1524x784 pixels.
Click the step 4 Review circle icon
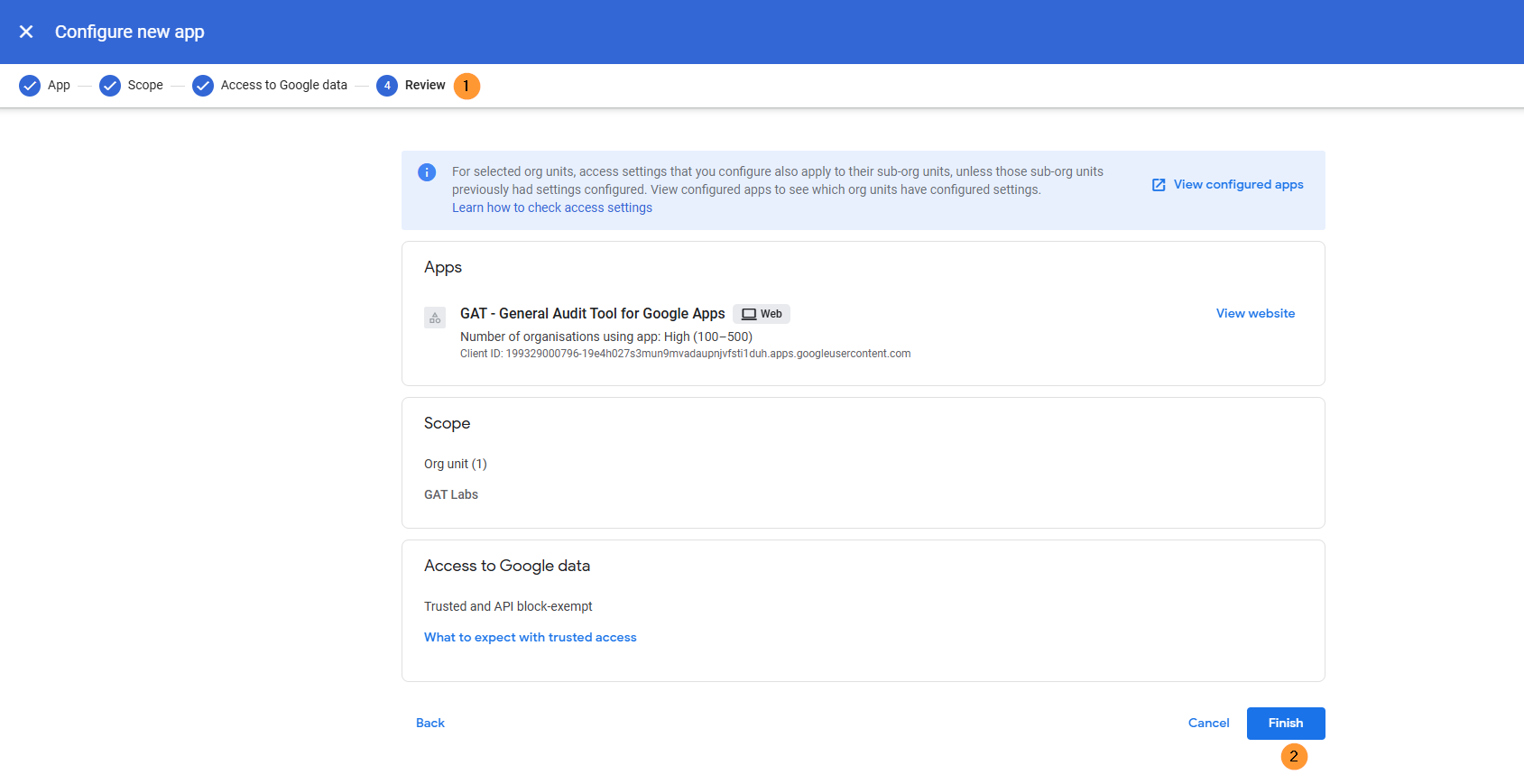[387, 86]
